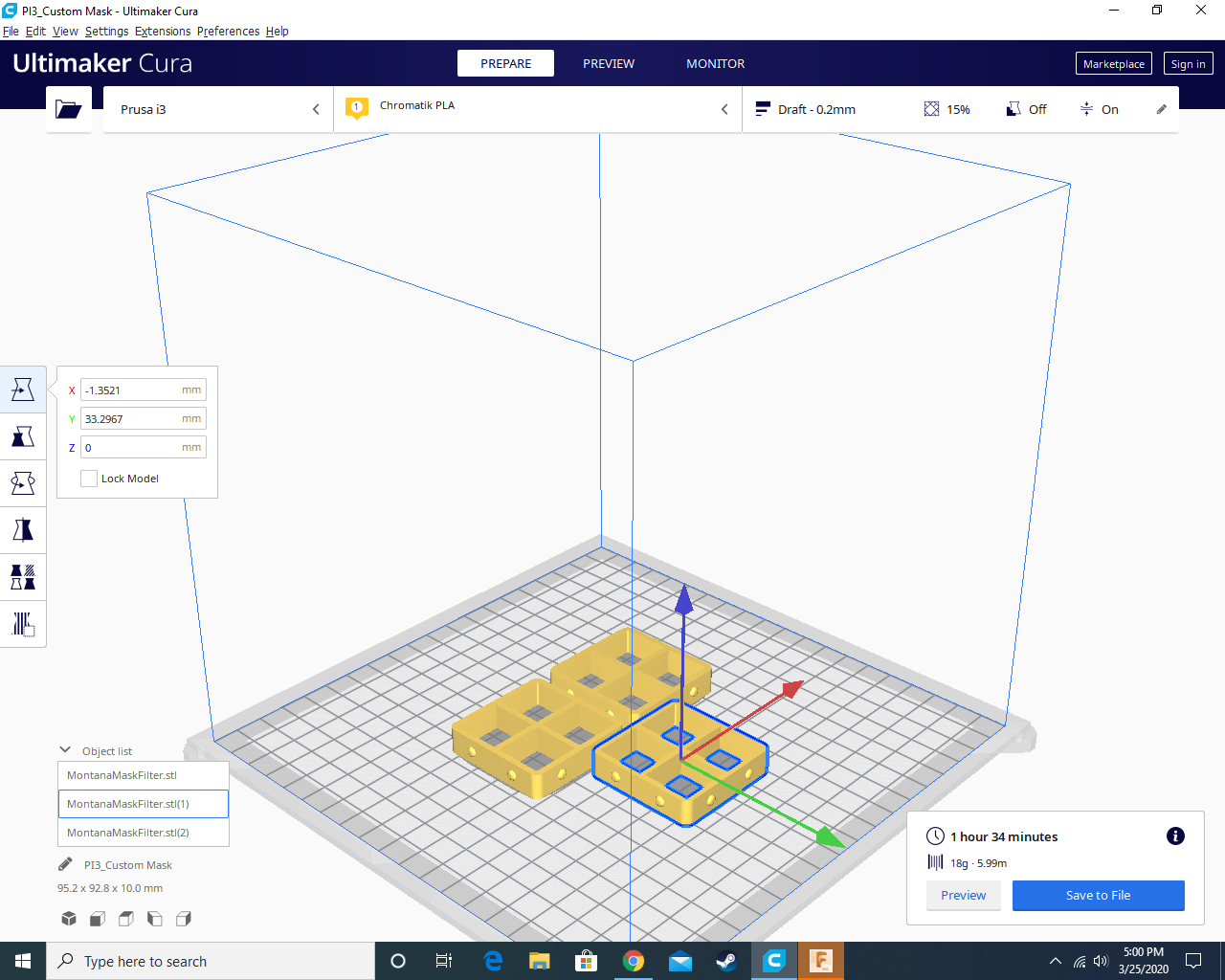Open Per Model Settings tool
The width and height of the screenshot is (1225, 980).
click(x=23, y=577)
